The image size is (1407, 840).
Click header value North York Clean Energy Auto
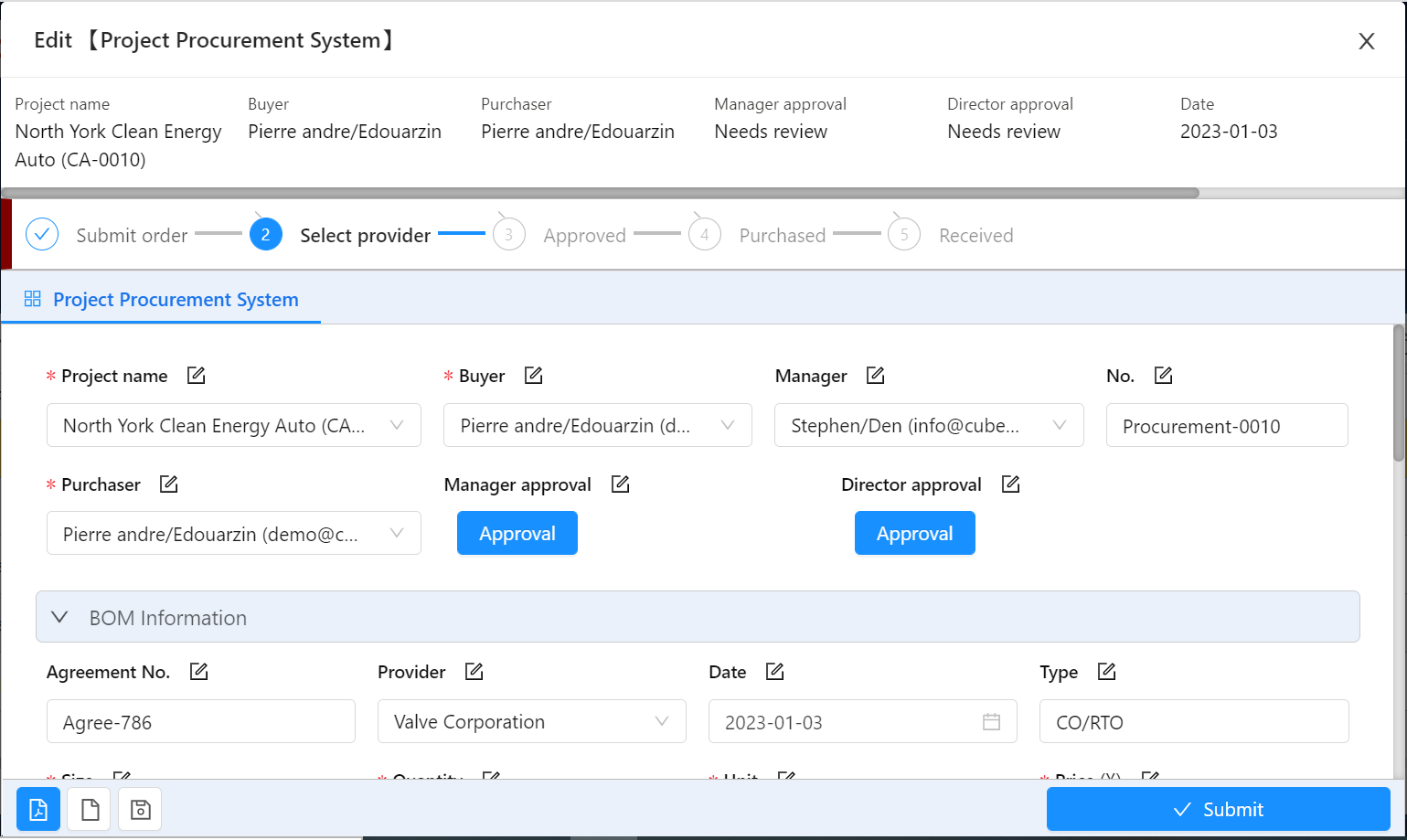pyautogui.click(x=119, y=145)
